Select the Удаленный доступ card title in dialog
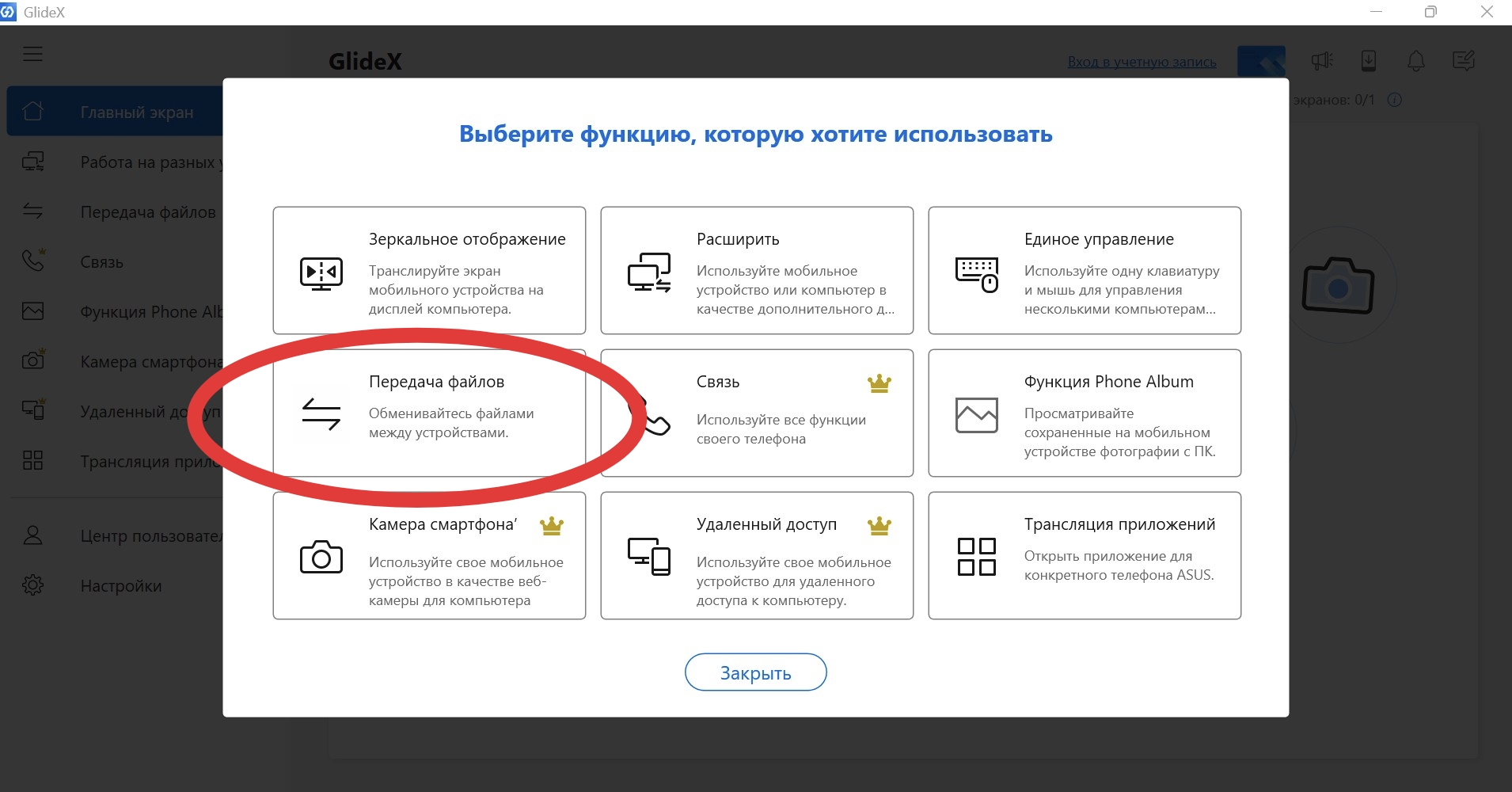This screenshot has width=1512, height=792. [766, 524]
